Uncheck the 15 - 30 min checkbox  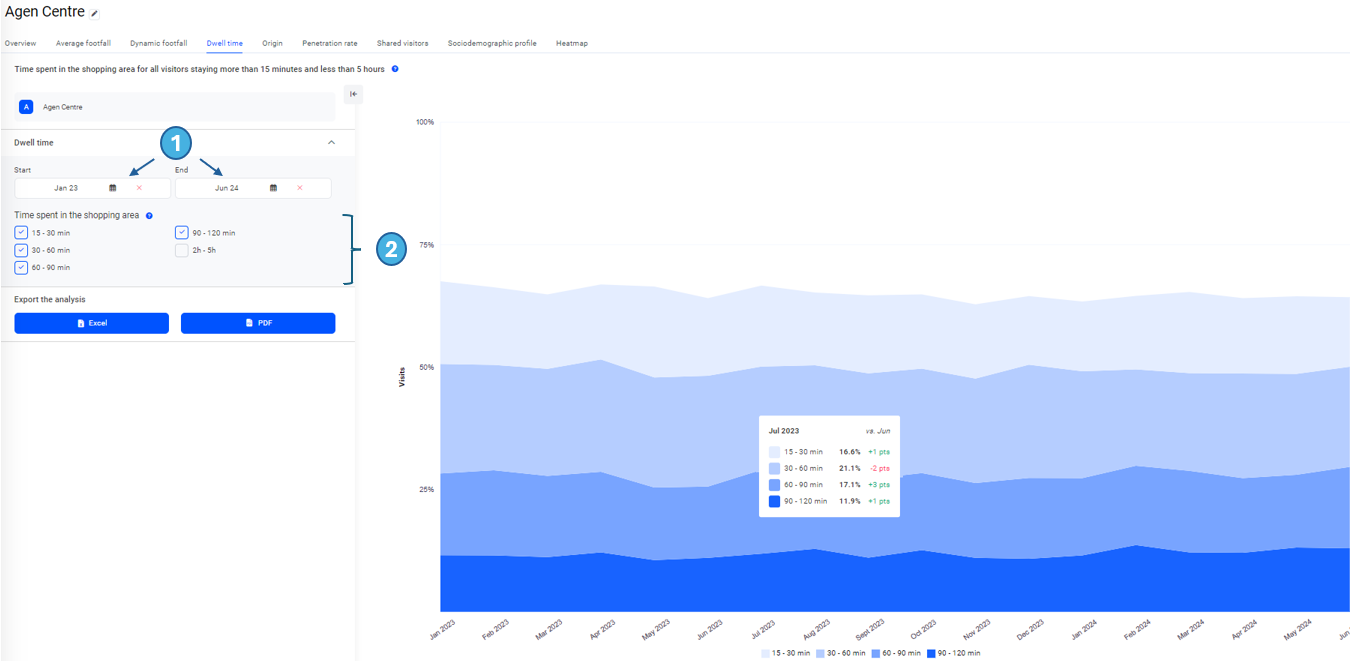click(x=21, y=233)
